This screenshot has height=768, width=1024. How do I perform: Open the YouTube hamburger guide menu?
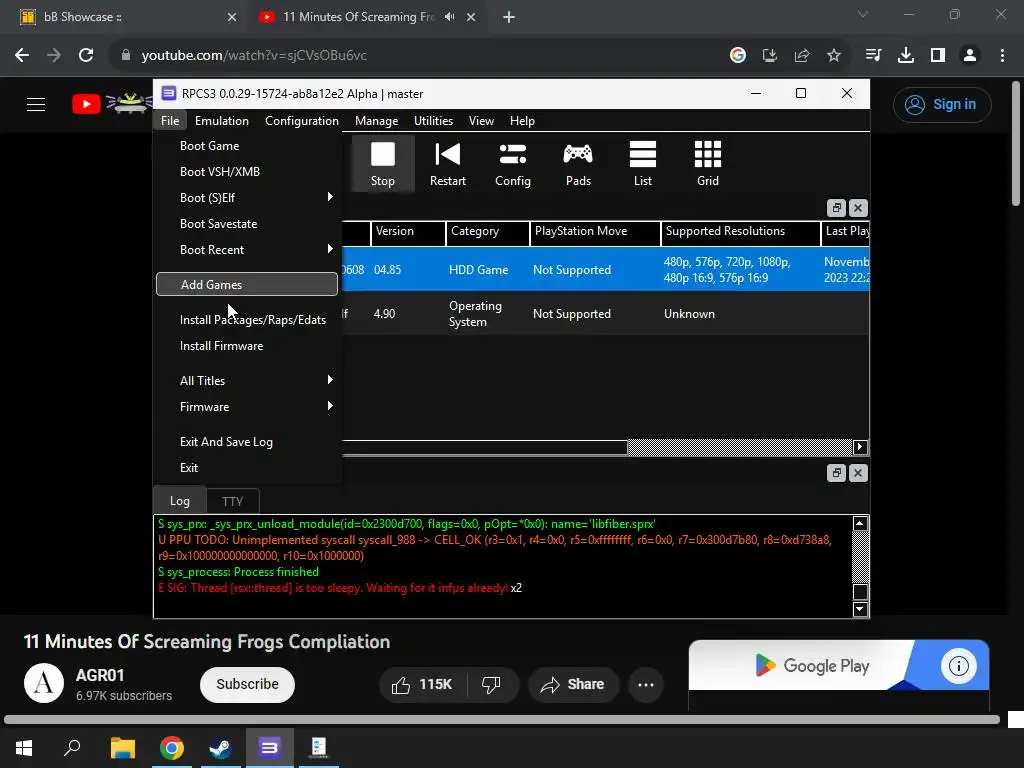point(36,104)
